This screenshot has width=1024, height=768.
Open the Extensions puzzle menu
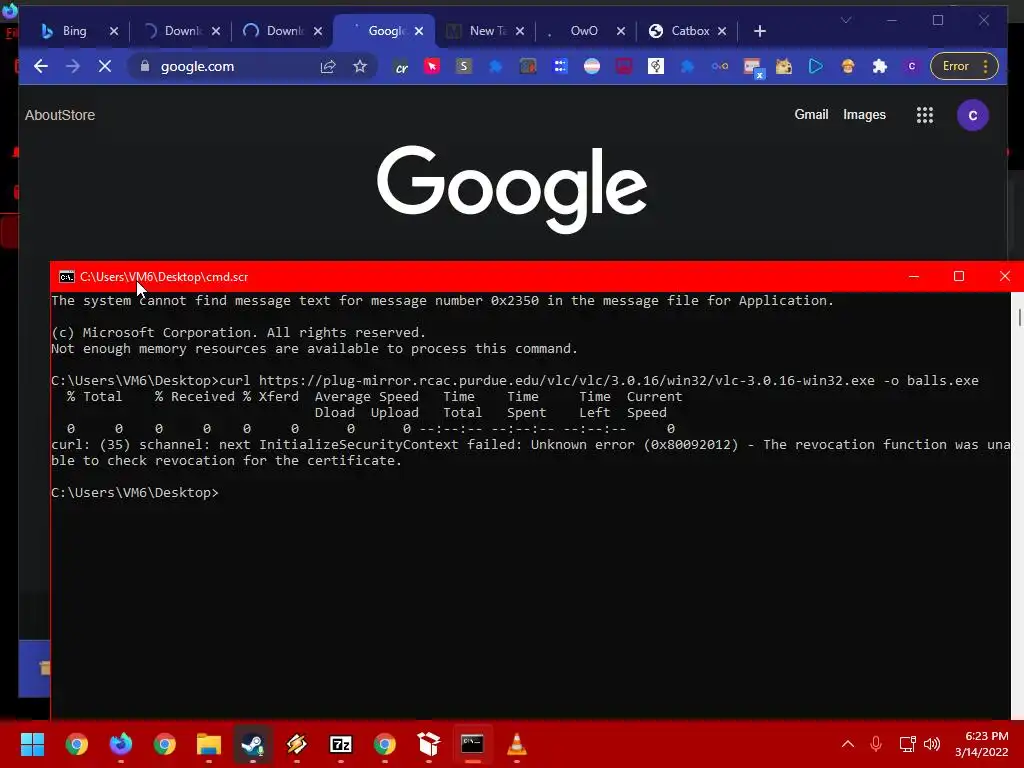(x=880, y=66)
